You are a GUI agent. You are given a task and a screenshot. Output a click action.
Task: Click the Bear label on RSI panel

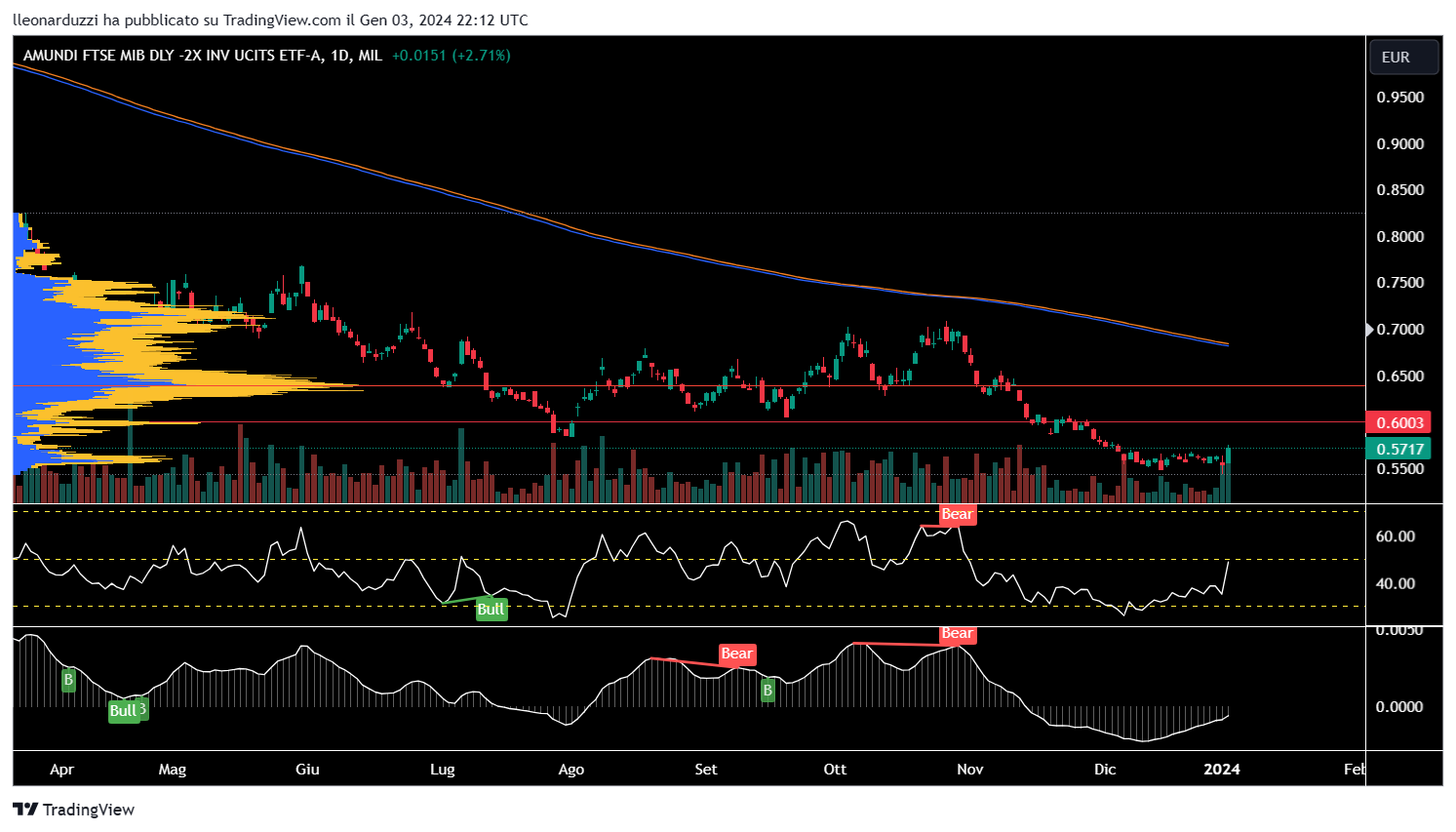(x=957, y=514)
